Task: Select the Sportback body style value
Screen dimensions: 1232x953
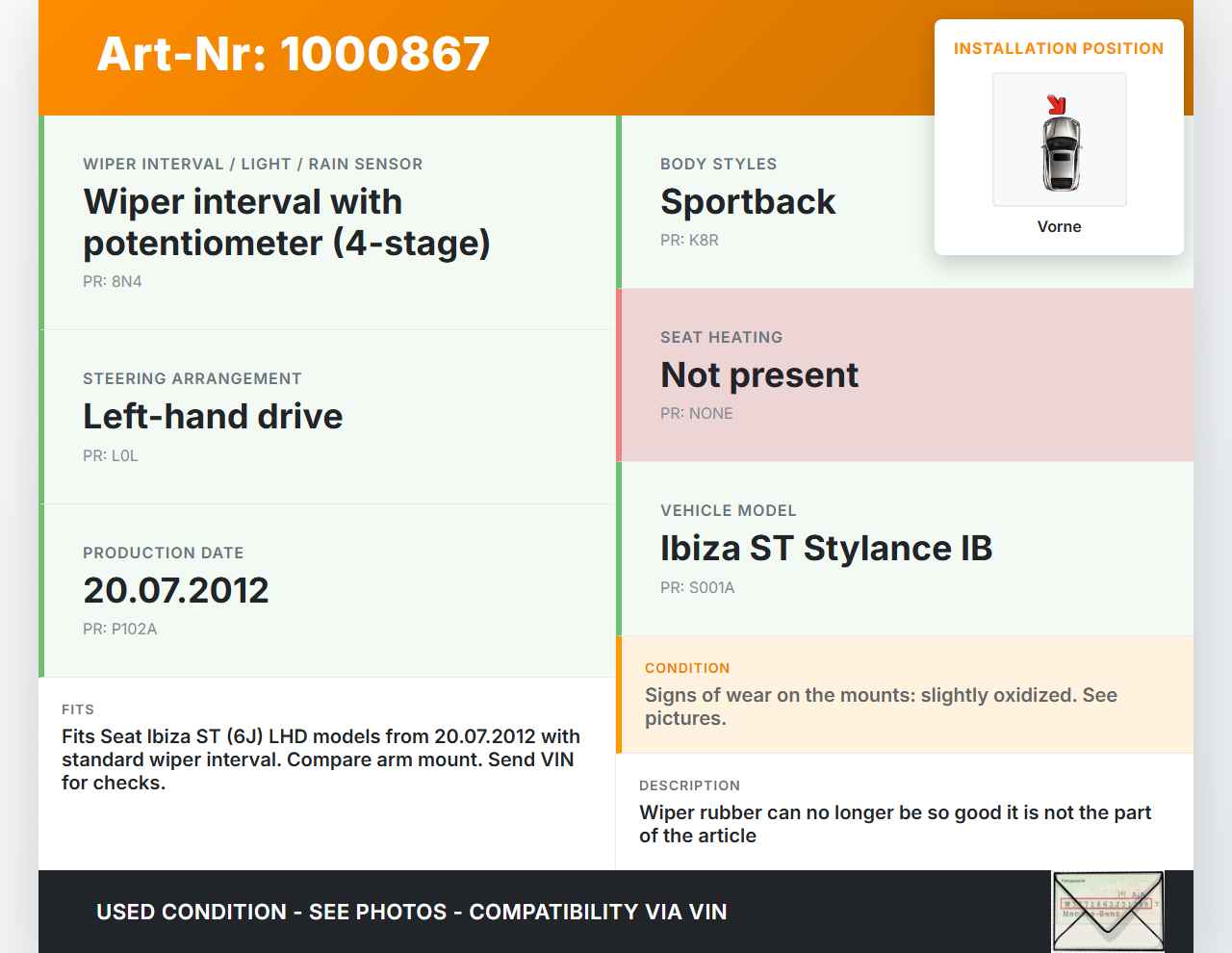Action: (x=748, y=202)
